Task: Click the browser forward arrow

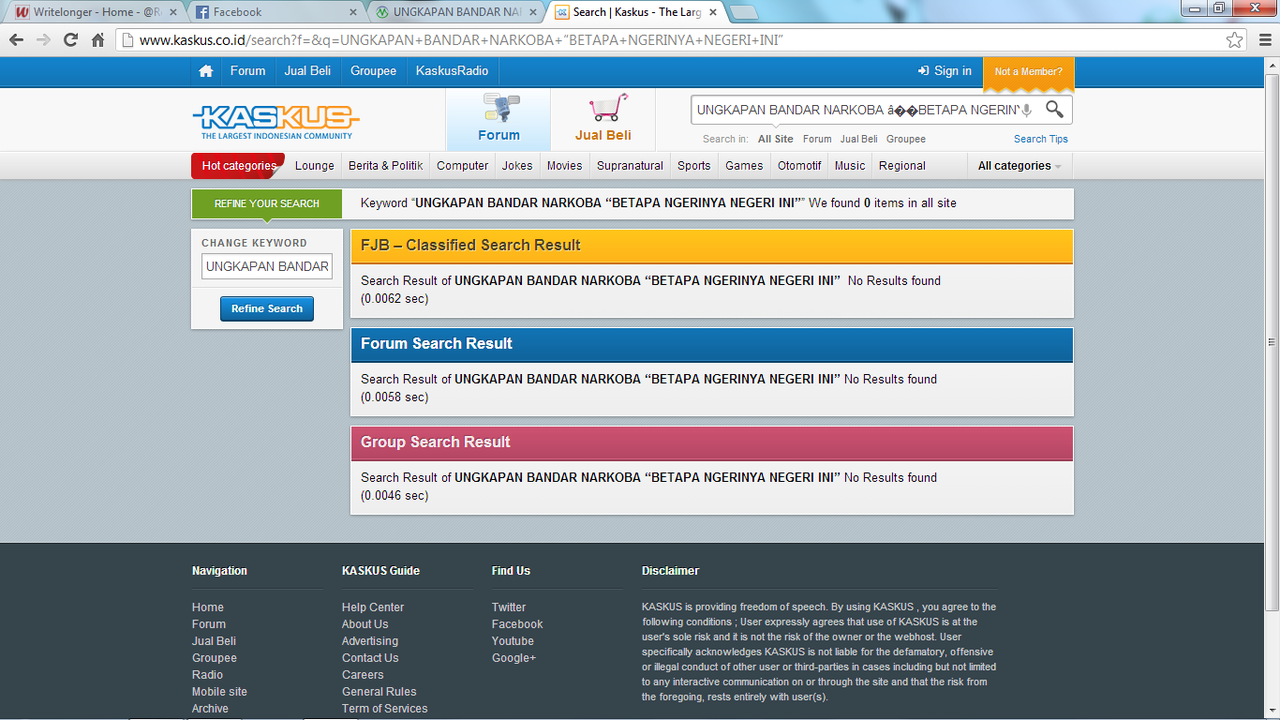Action: pos(43,40)
